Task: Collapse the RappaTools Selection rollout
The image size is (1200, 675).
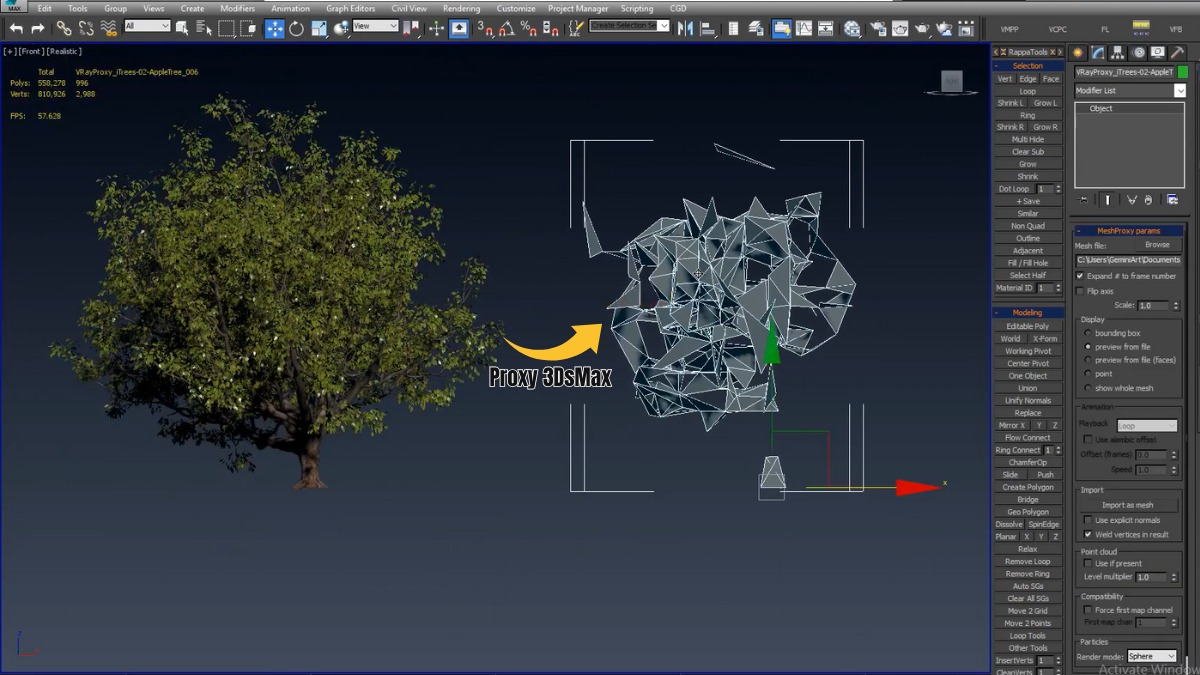Action: point(1027,66)
